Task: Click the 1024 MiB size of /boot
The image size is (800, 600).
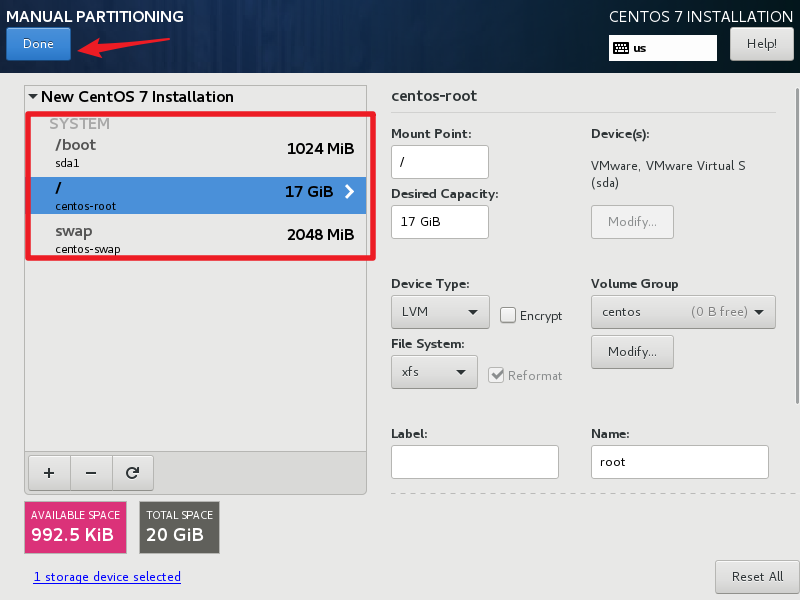Action: point(320,148)
